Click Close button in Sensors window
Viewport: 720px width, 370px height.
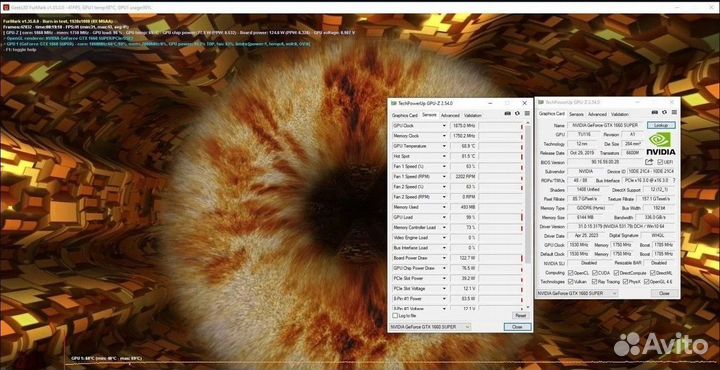(x=518, y=327)
